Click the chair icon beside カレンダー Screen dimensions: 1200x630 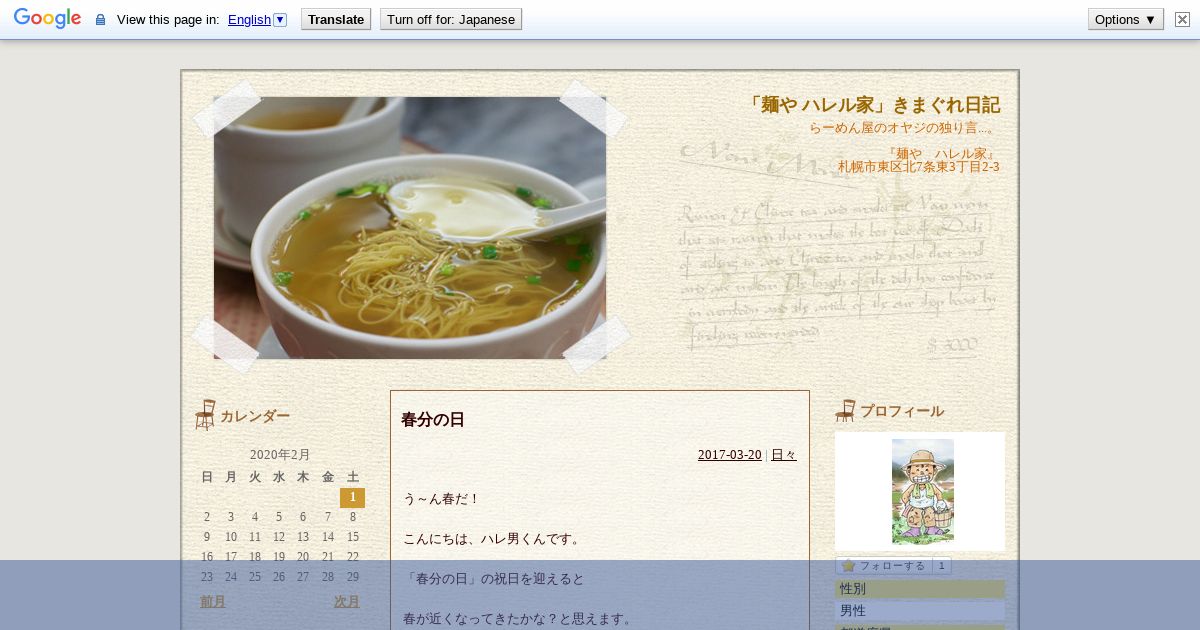coord(205,415)
